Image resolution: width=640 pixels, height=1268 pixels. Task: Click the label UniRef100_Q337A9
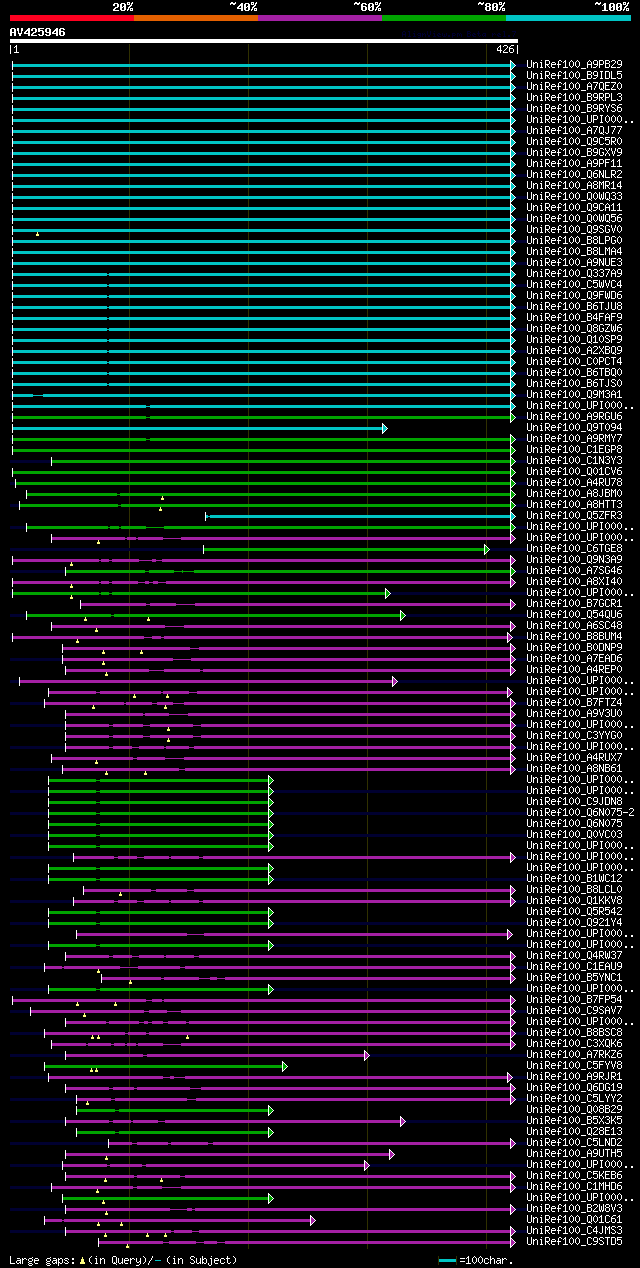click(574, 274)
